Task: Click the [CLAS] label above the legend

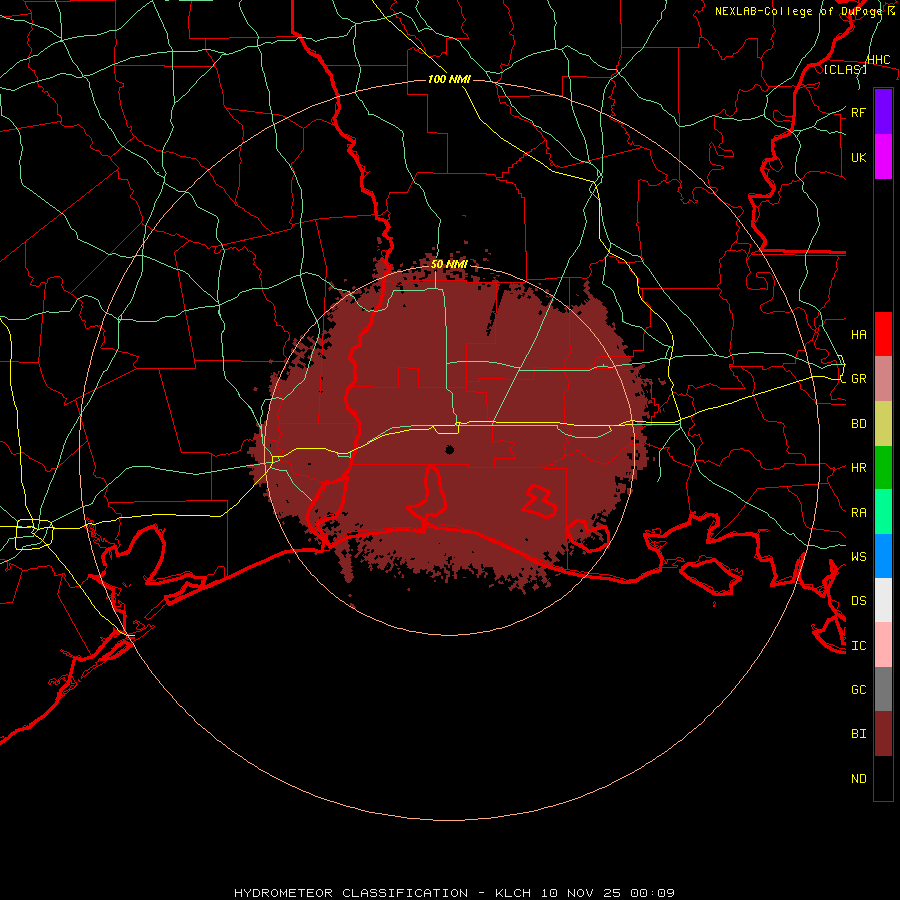Action: pyautogui.click(x=845, y=69)
